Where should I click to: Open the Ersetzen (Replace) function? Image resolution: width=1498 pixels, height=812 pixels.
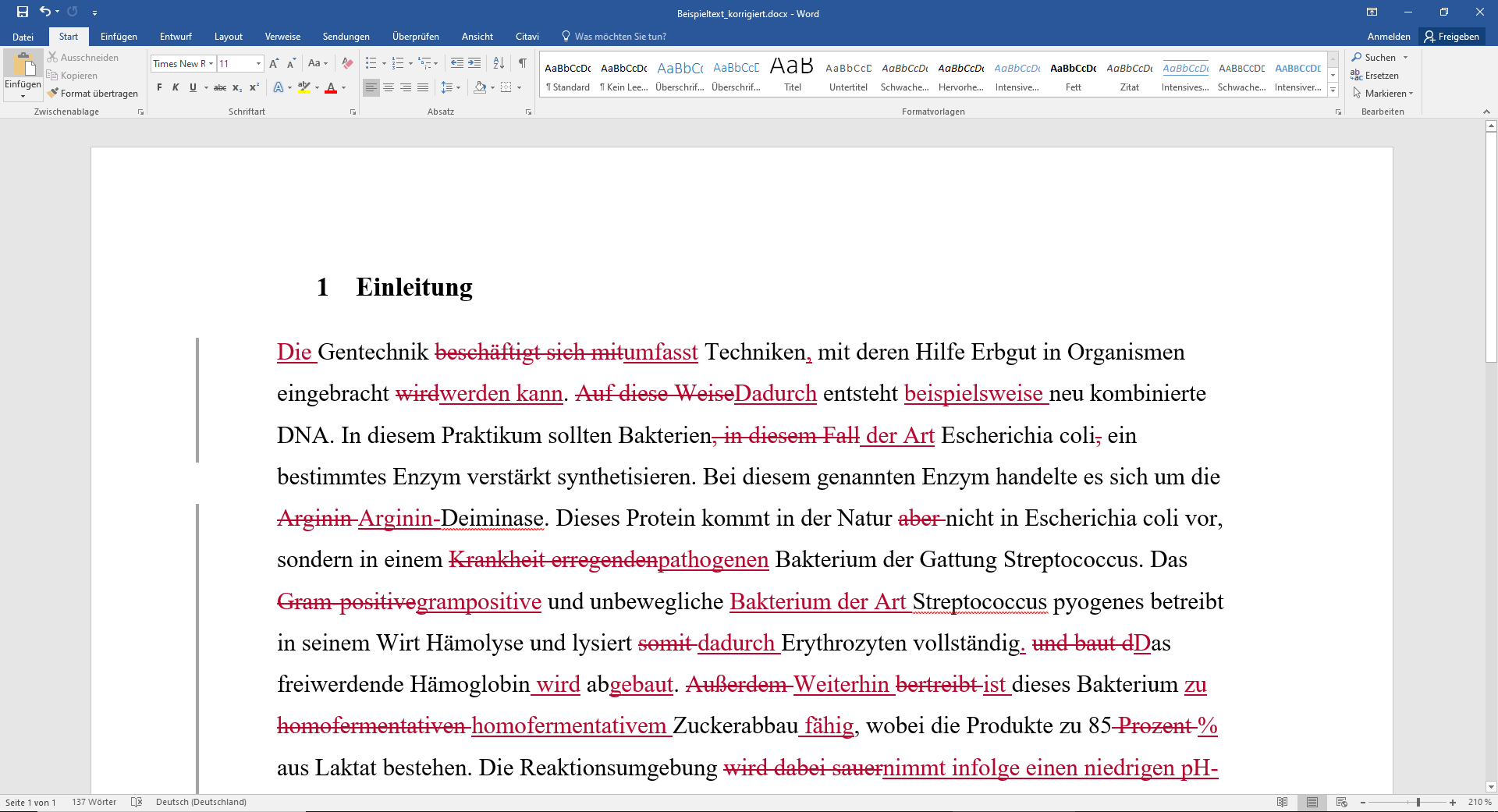1377,75
